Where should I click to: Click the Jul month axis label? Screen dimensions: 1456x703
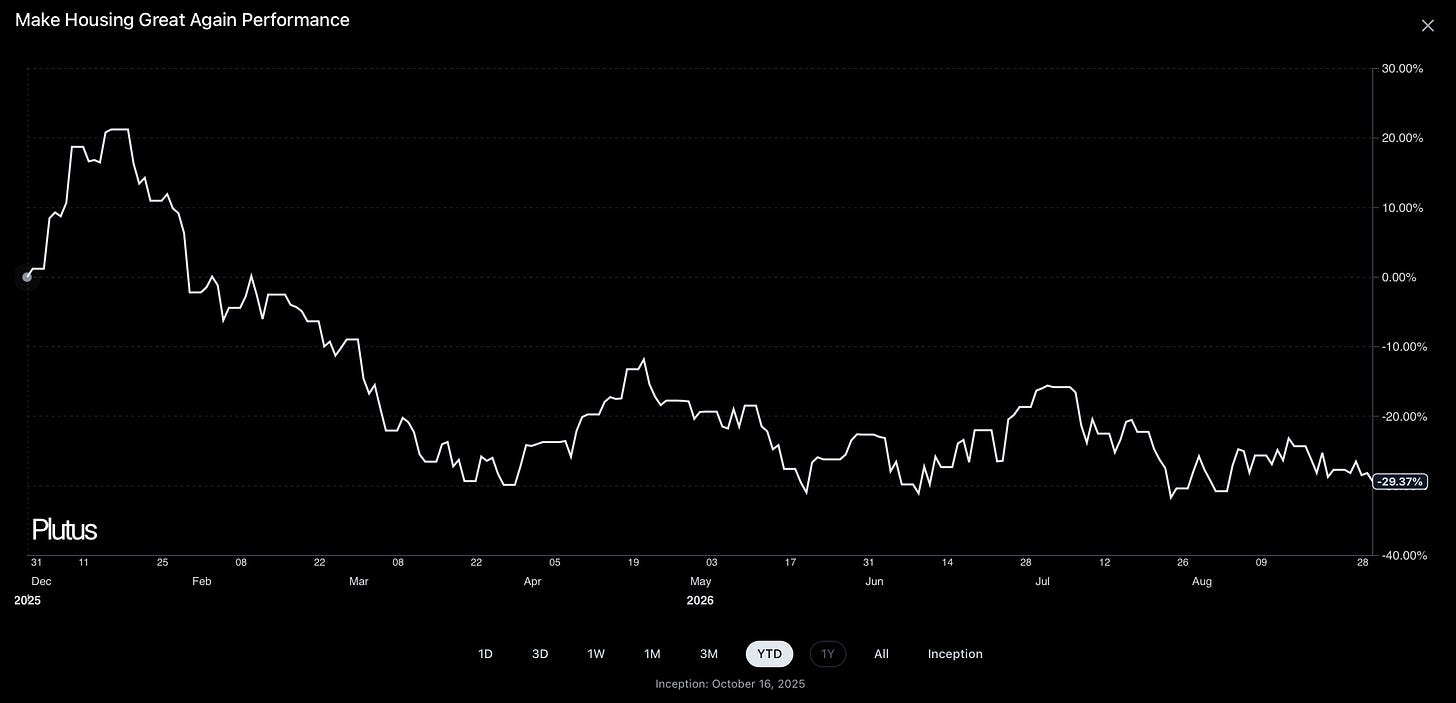pos(1043,581)
